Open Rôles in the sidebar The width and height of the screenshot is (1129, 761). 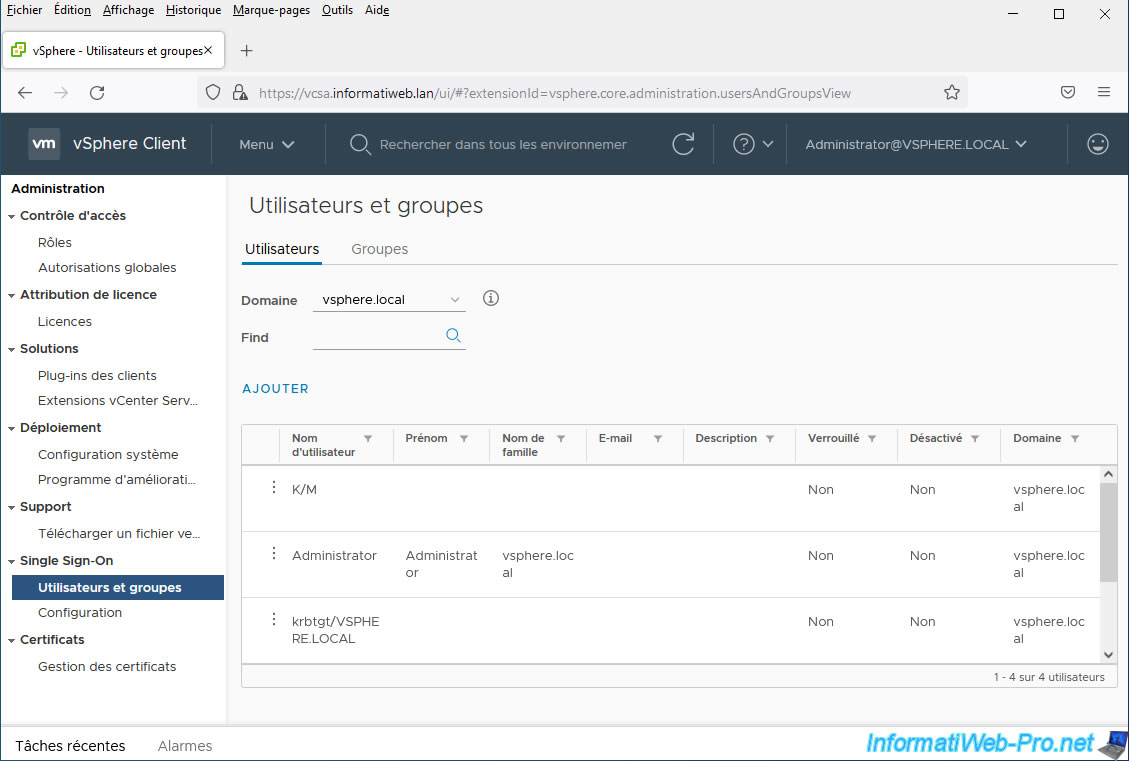coord(55,243)
